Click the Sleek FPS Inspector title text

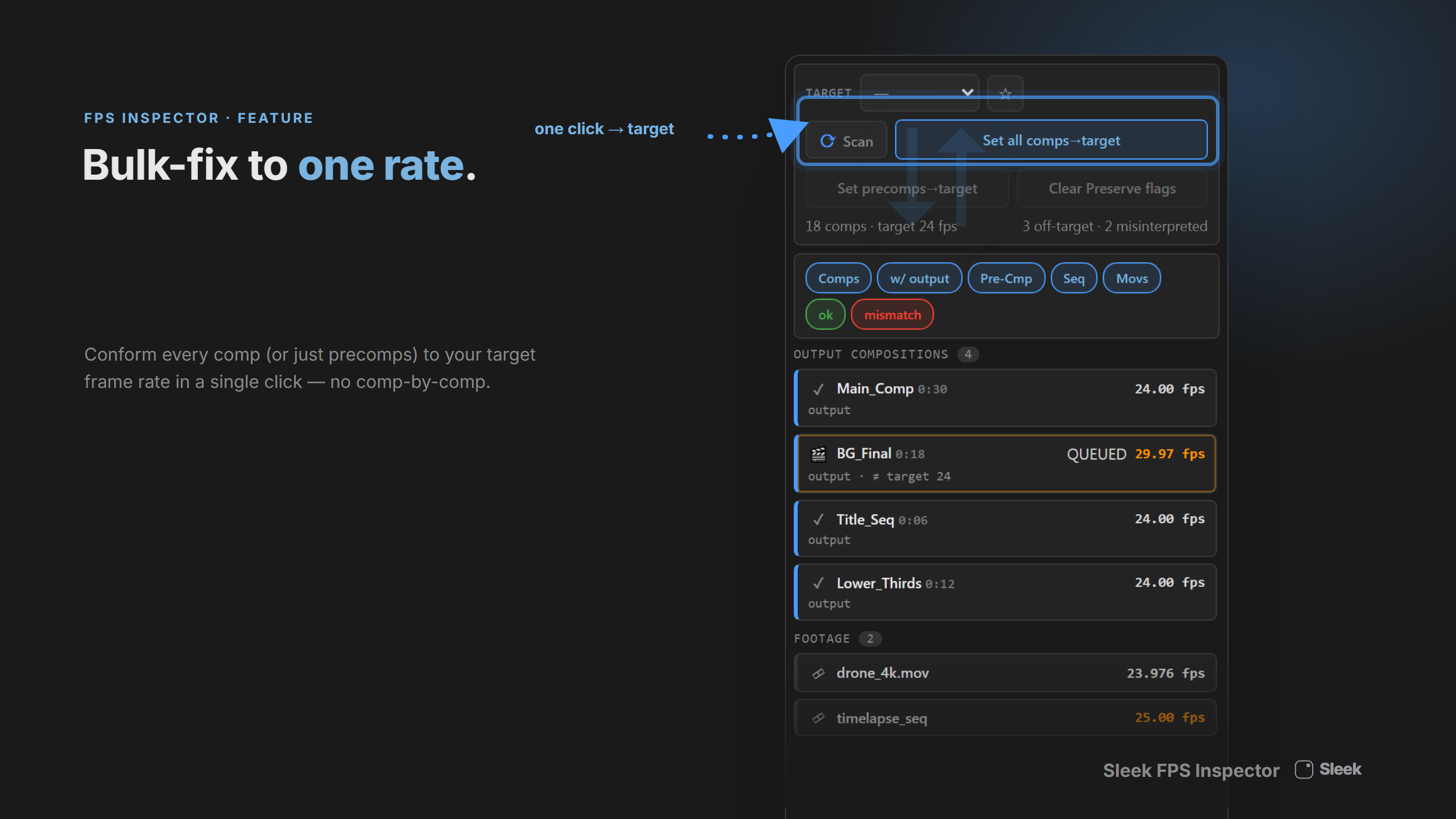click(x=1191, y=770)
